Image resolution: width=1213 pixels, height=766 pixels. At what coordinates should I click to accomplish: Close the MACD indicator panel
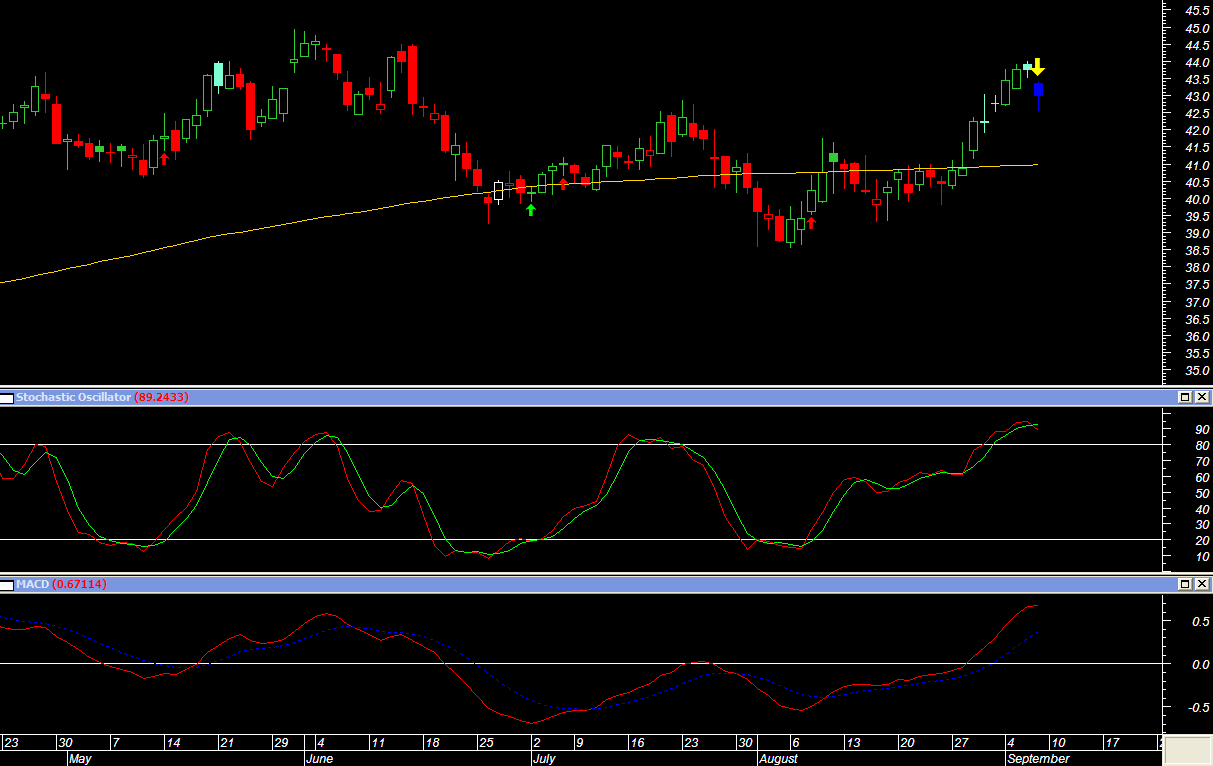[x=1202, y=583]
